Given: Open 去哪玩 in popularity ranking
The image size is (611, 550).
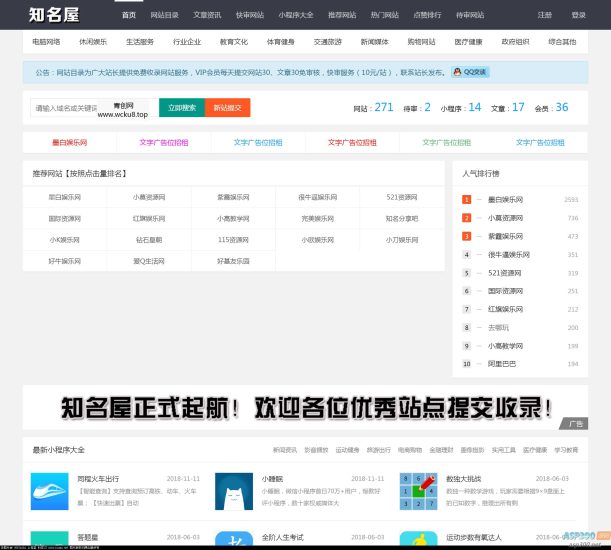Looking at the screenshot, I should 498,328.
